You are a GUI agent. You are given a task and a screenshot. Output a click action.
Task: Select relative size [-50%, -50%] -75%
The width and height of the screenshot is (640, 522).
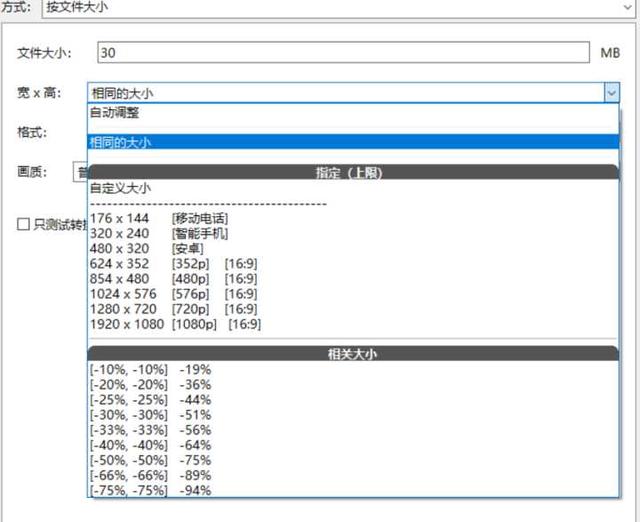click(x=353, y=460)
